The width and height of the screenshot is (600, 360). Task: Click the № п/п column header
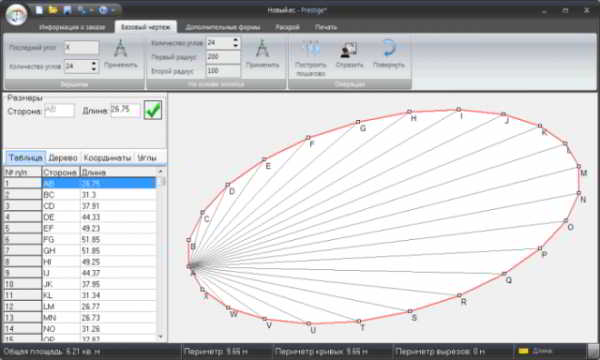[22, 172]
